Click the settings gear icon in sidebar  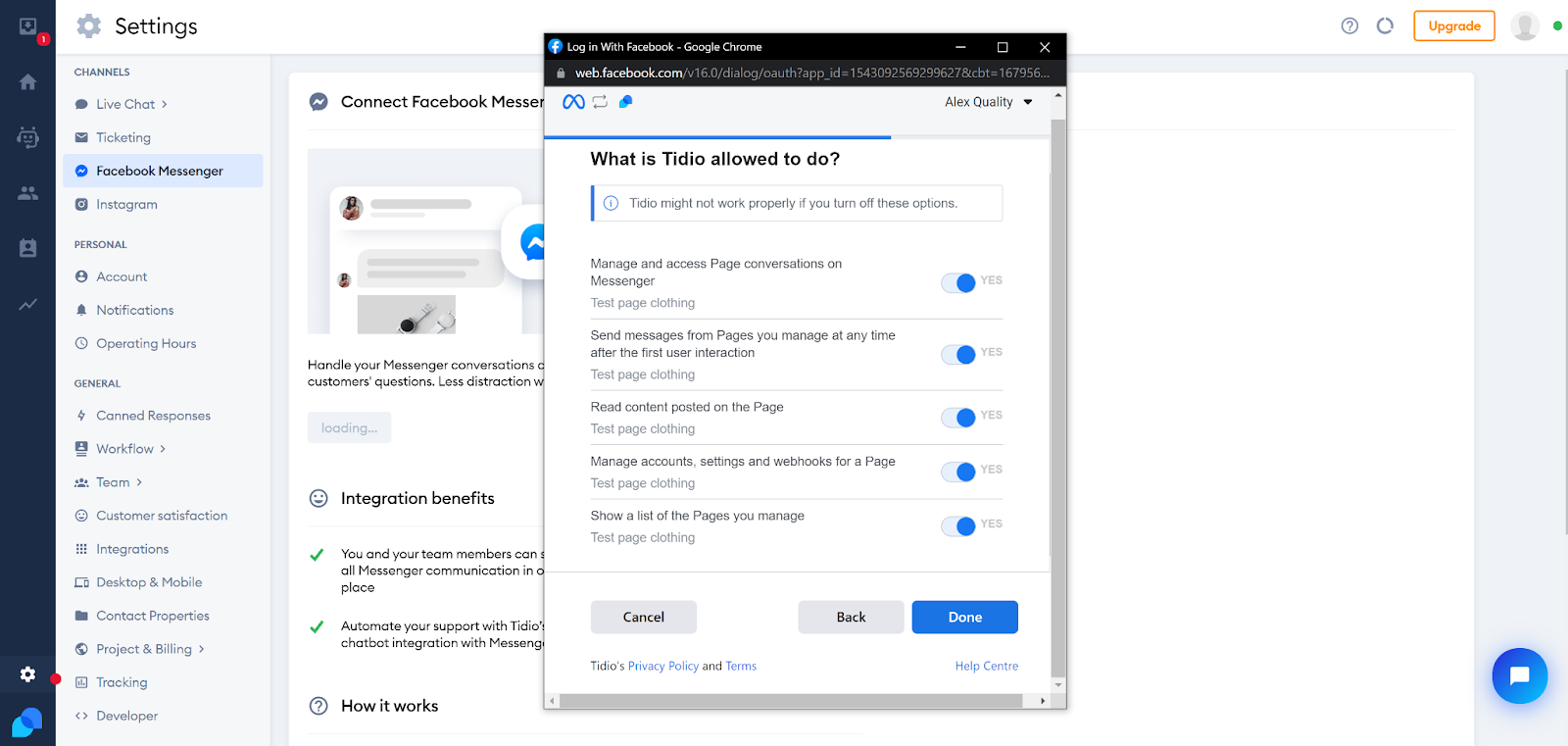click(x=28, y=674)
